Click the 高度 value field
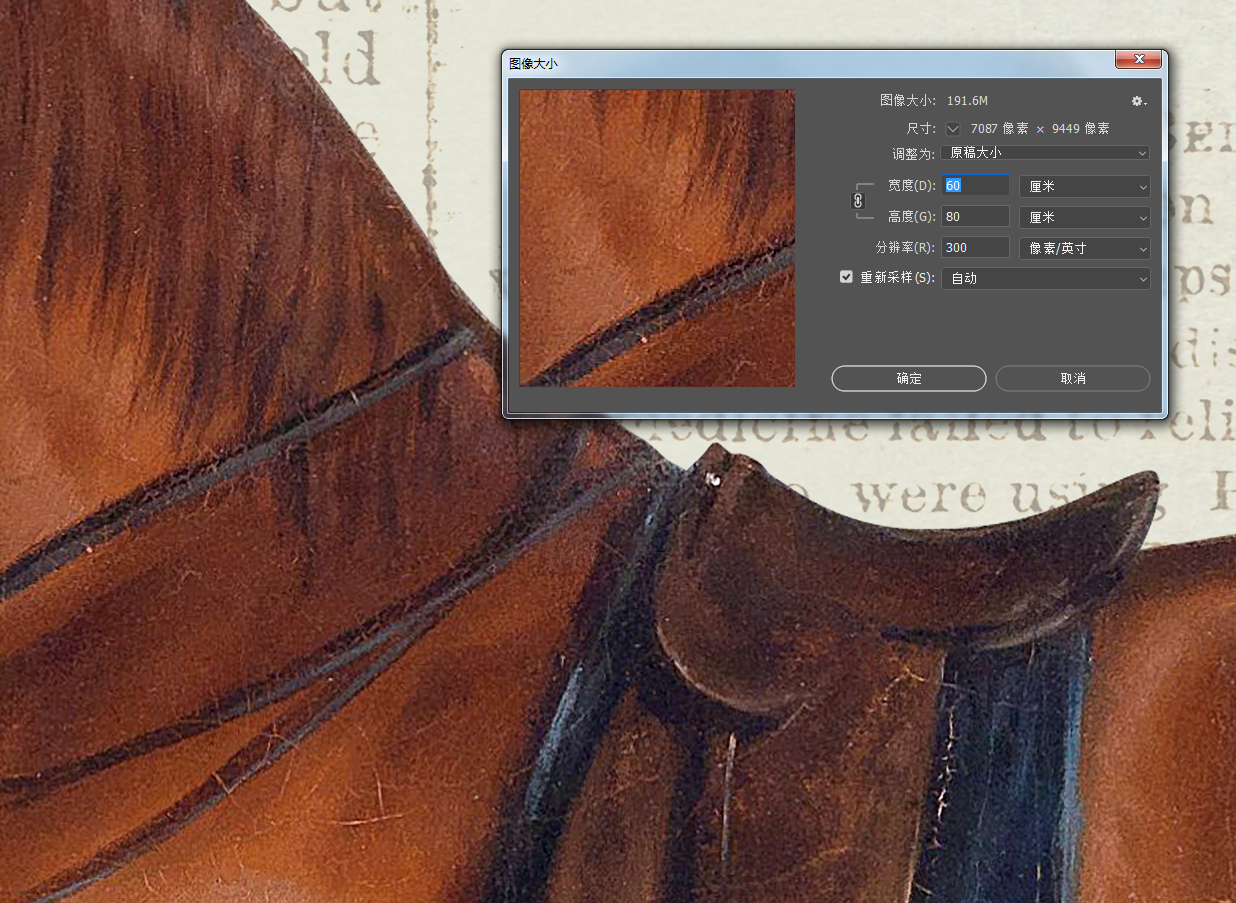This screenshot has height=903, width=1236. [x=975, y=217]
